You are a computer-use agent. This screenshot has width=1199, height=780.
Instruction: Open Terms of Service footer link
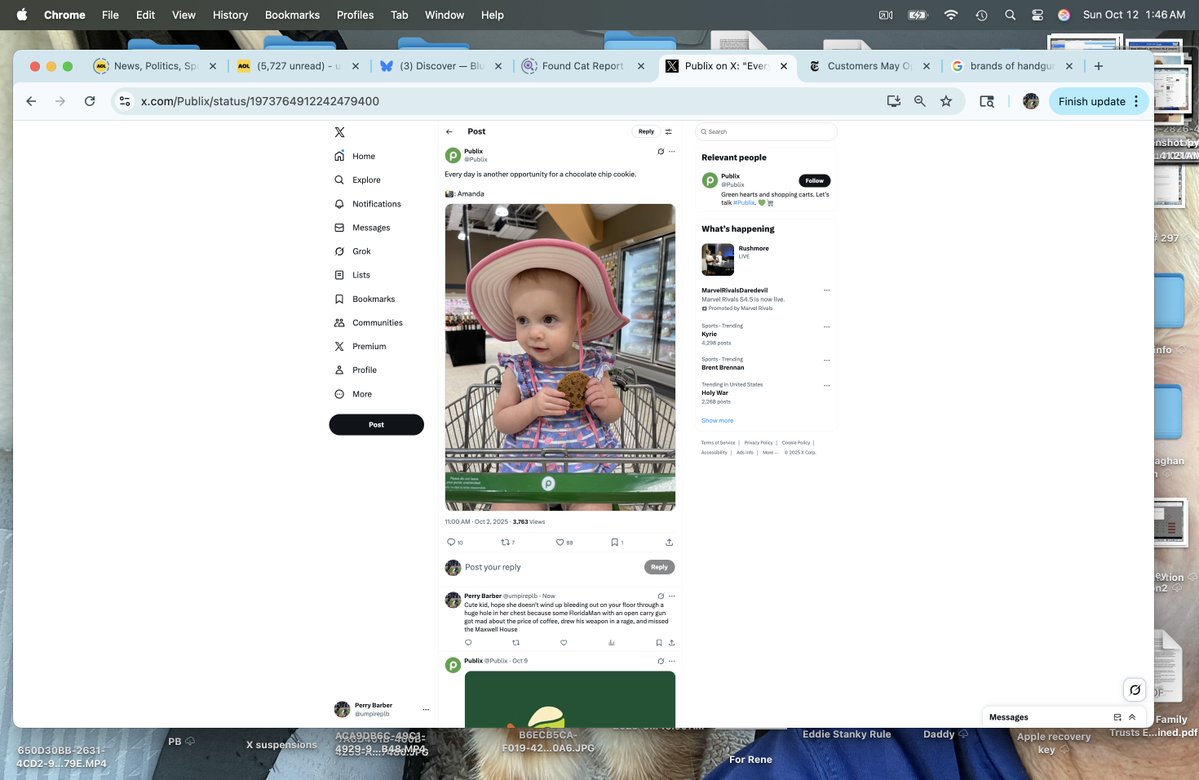click(x=718, y=443)
